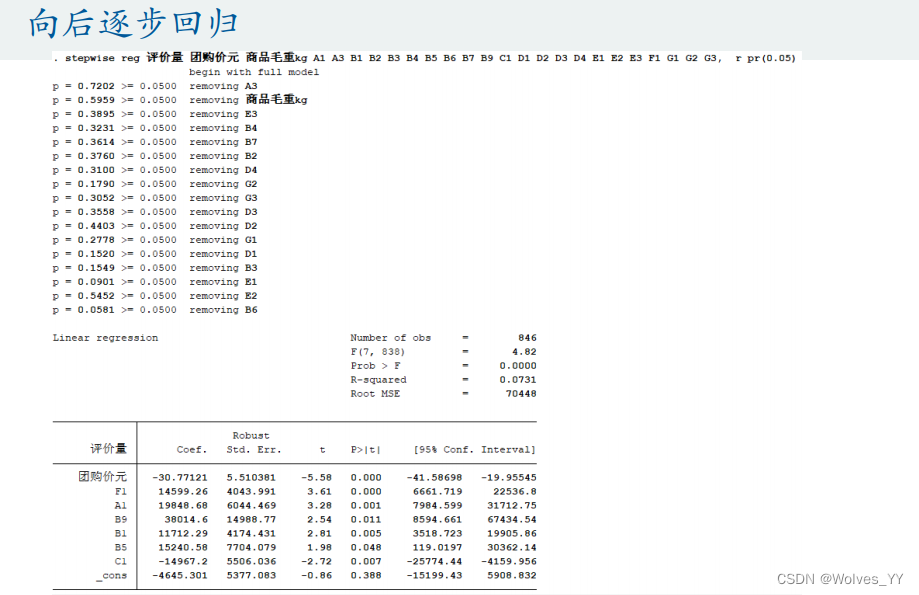Click the coefficient -30.77121
Viewport: 919px width, 595px height.
click(x=180, y=478)
